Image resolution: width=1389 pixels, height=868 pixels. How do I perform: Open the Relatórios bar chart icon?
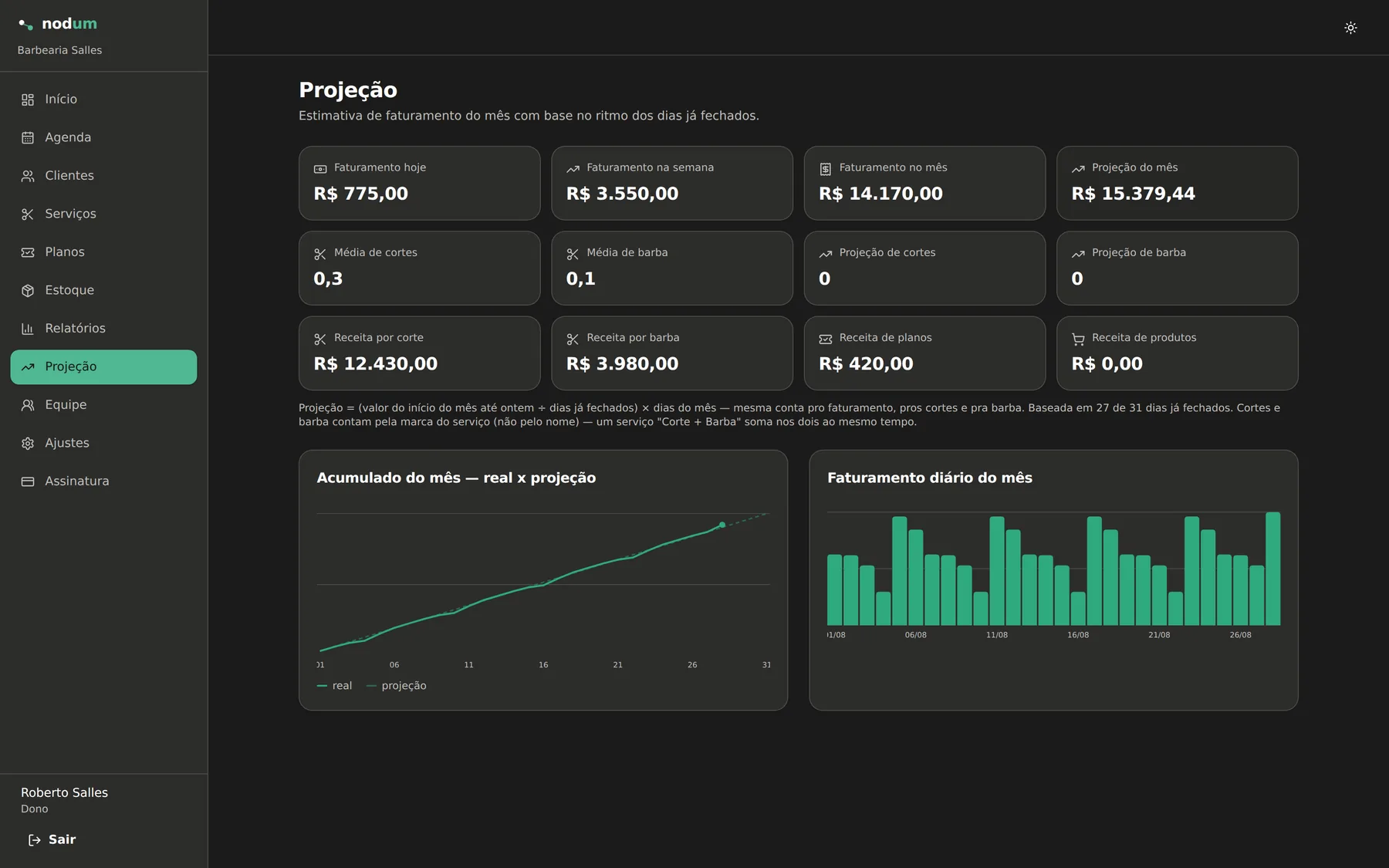28,329
